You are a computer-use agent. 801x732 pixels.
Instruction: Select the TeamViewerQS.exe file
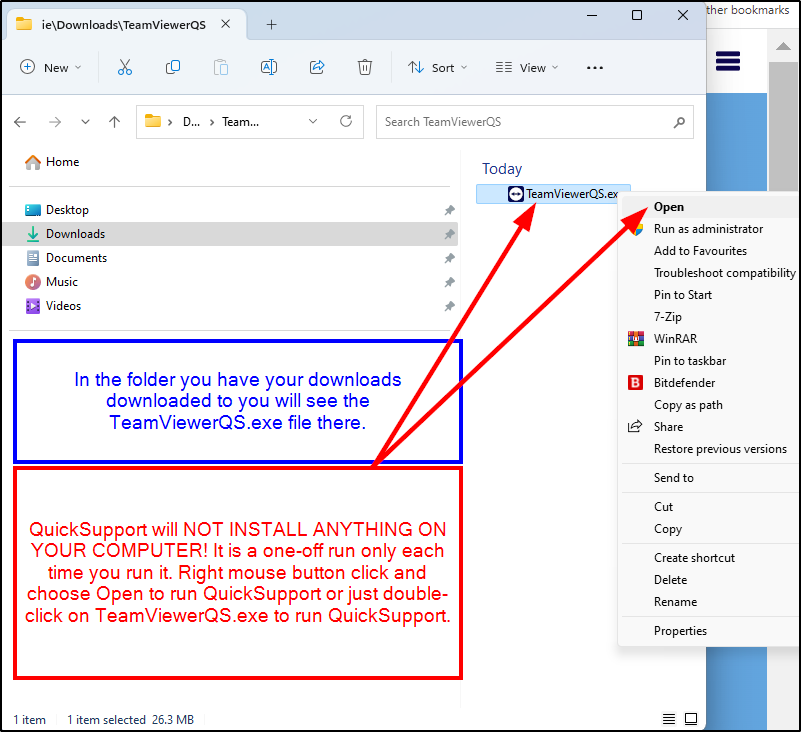pos(553,194)
